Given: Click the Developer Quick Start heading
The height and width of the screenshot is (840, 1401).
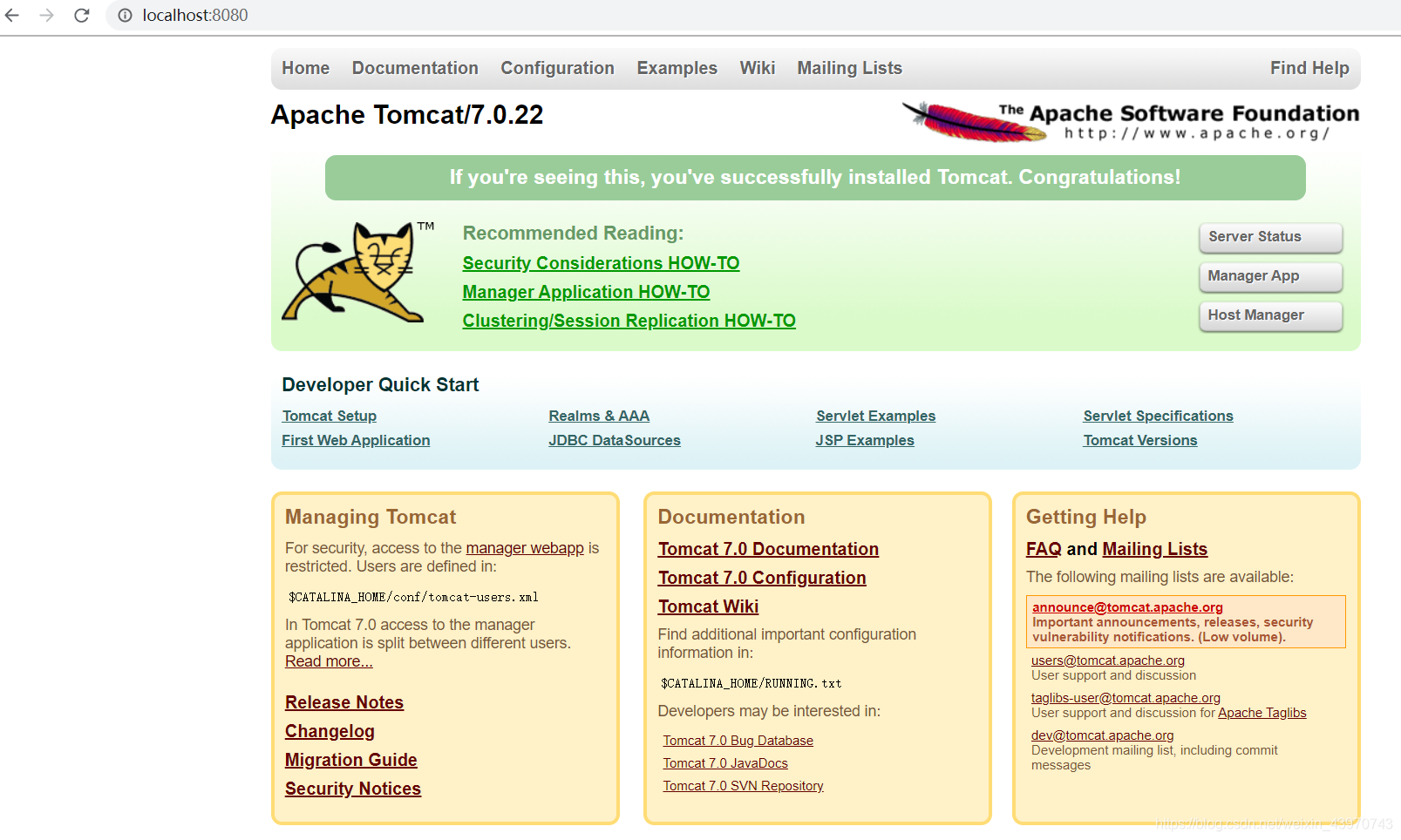Looking at the screenshot, I should point(380,385).
